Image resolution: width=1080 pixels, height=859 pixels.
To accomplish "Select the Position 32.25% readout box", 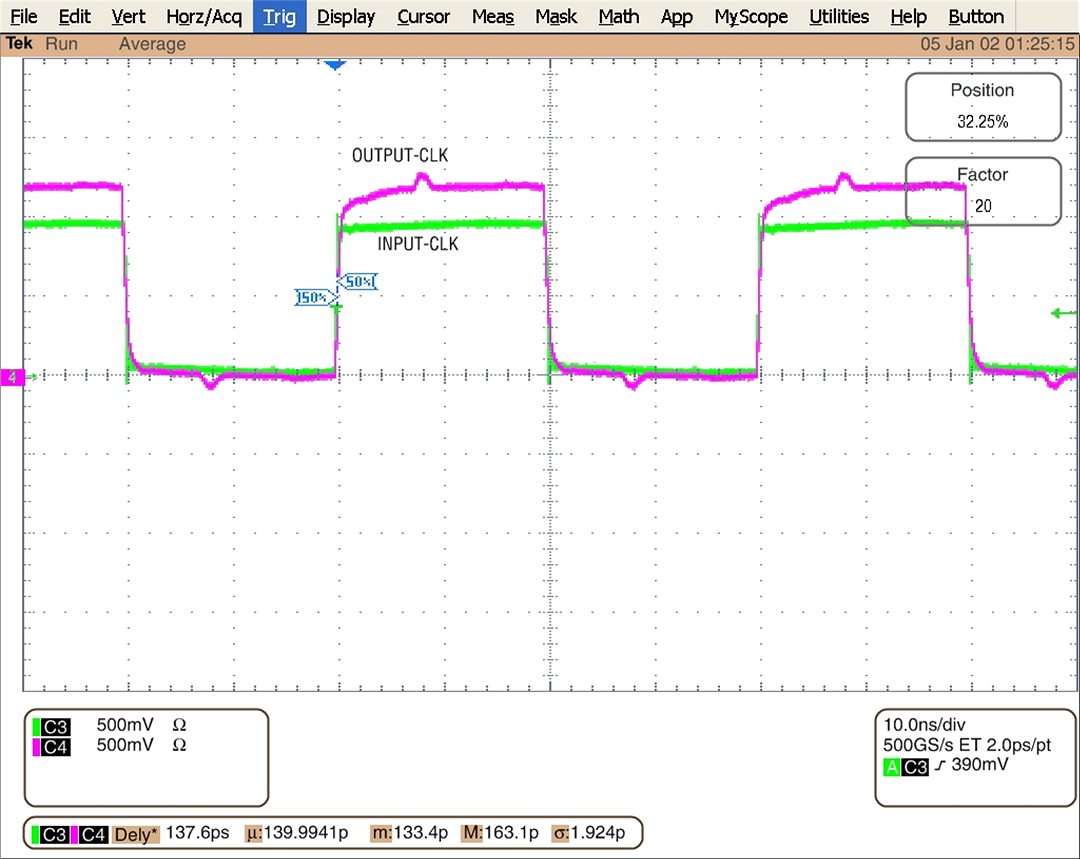I will [x=982, y=106].
